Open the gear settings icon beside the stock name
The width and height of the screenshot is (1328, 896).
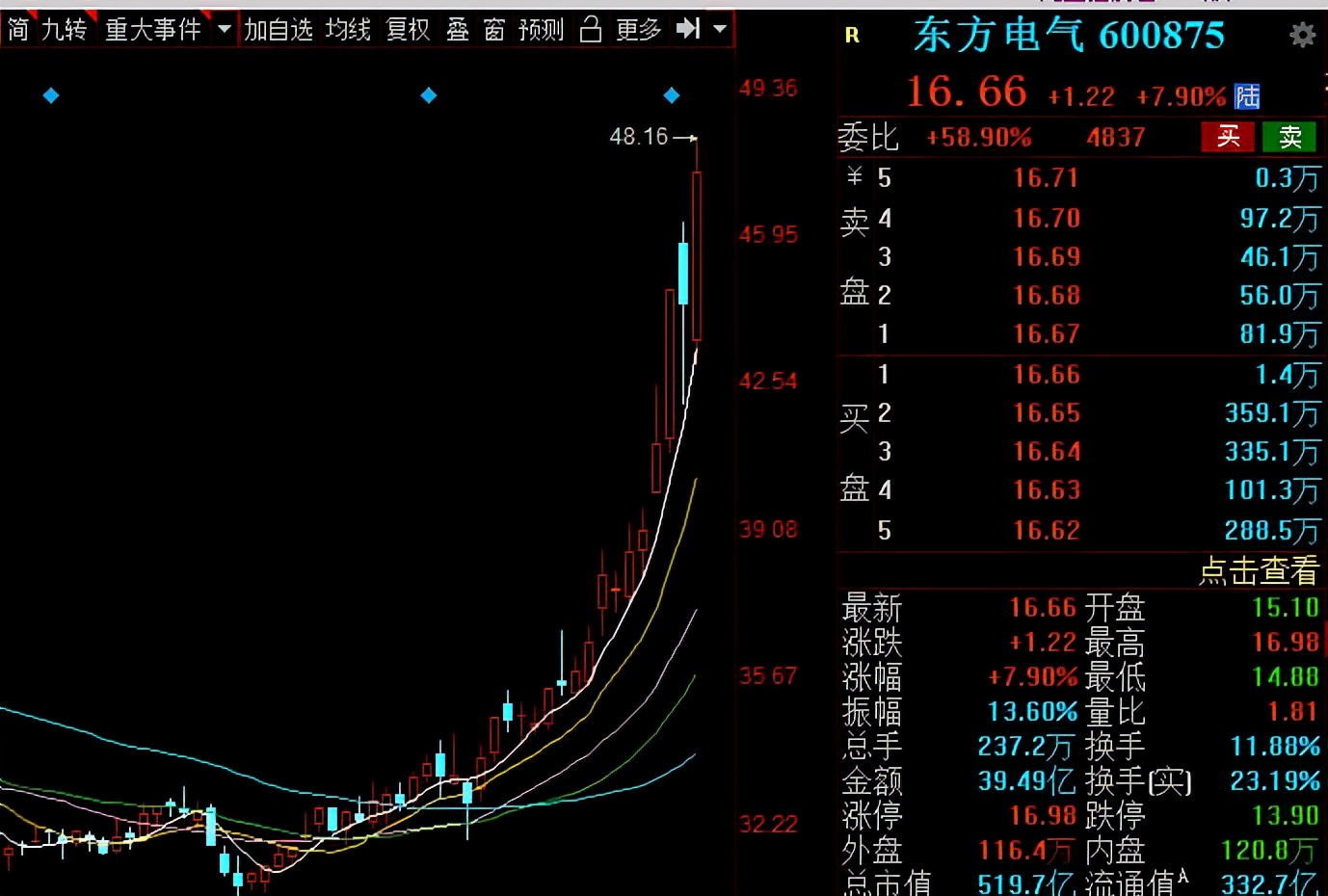coord(1303,36)
